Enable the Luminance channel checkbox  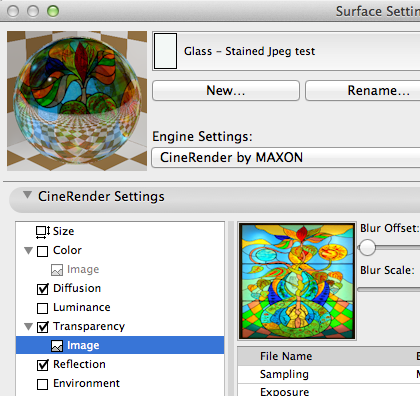[x=42, y=308]
